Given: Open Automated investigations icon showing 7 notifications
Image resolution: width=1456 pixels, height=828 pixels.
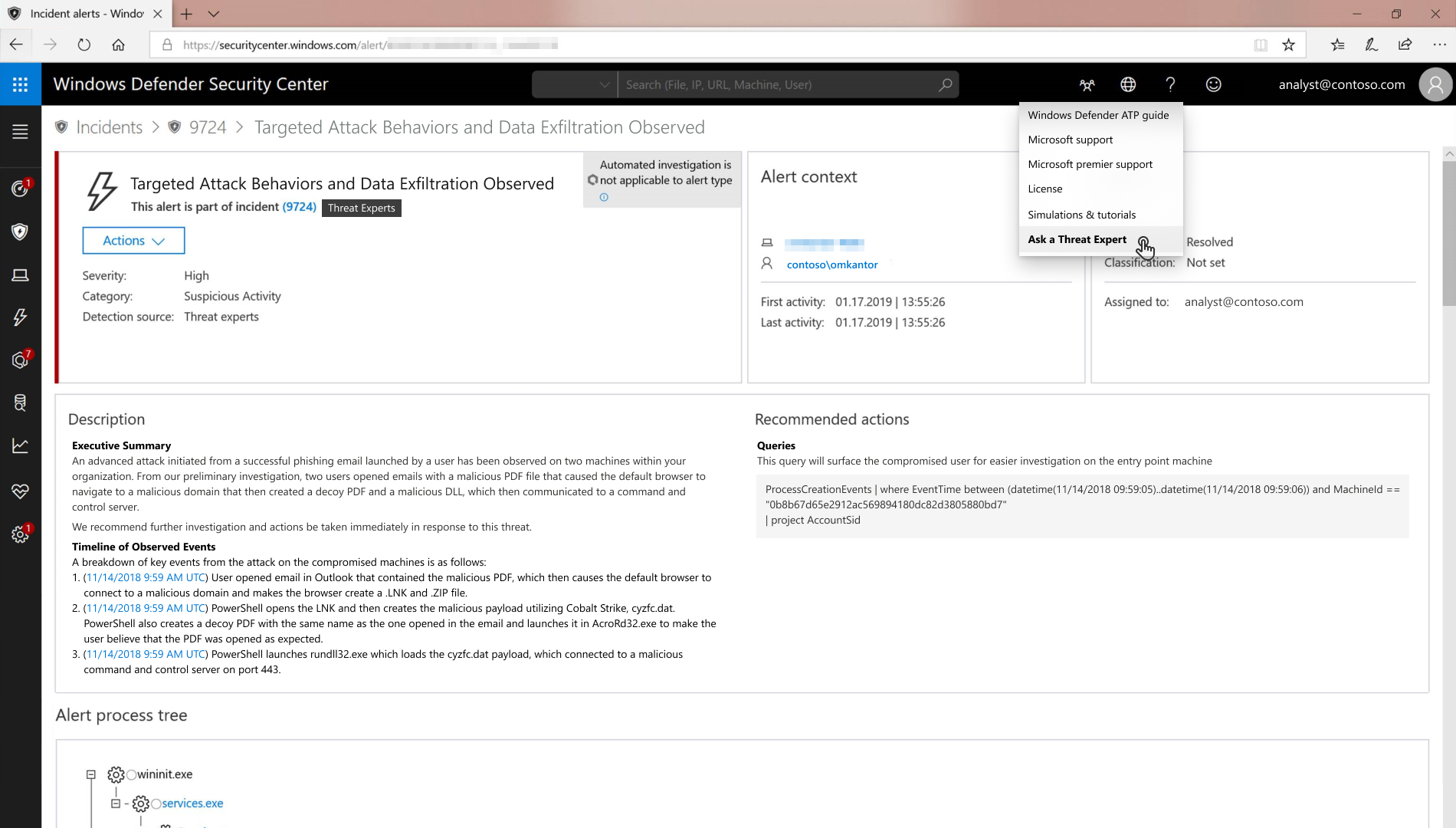Looking at the screenshot, I should (x=21, y=359).
